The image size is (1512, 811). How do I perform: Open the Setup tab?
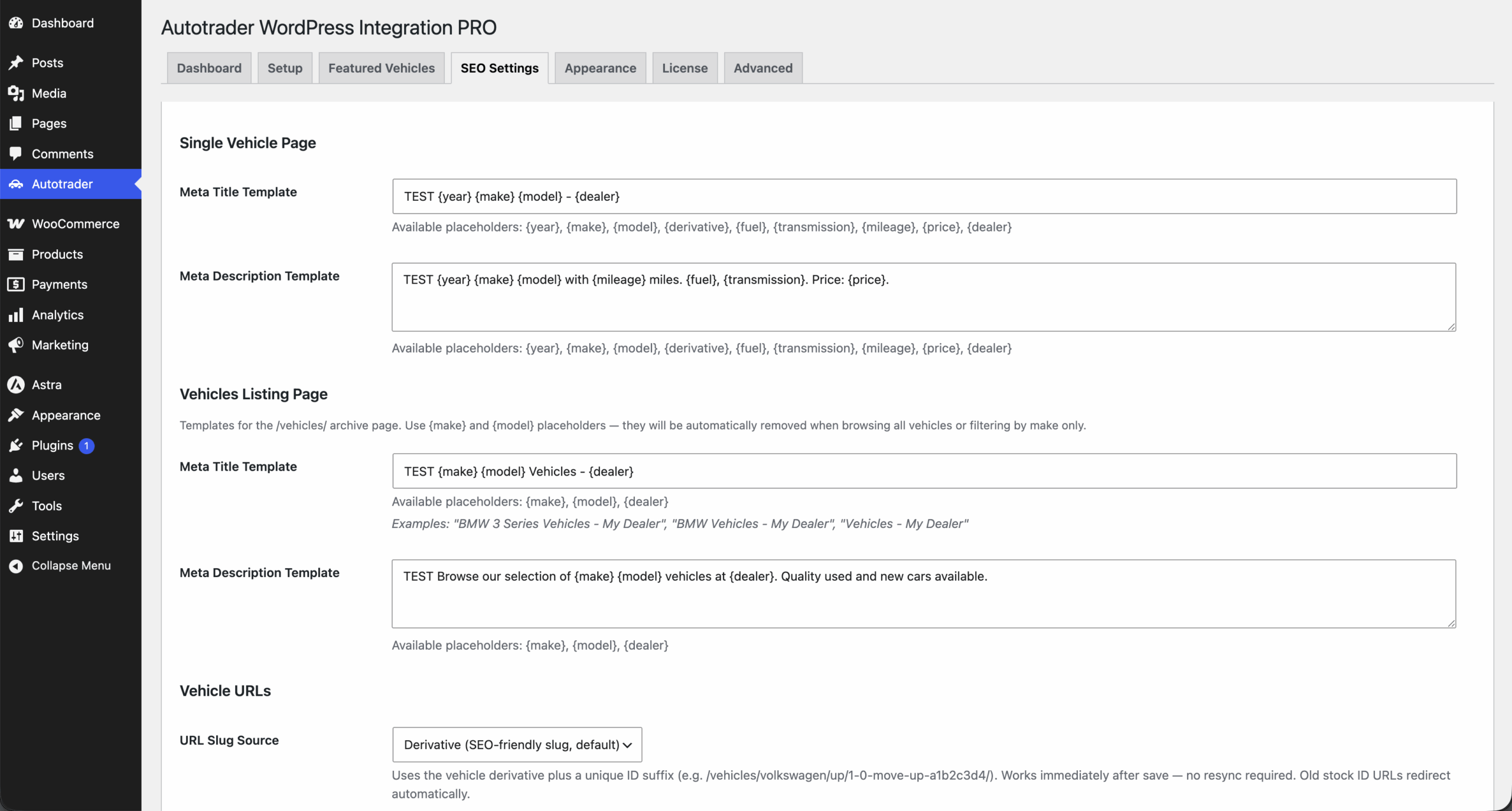click(x=285, y=68)
